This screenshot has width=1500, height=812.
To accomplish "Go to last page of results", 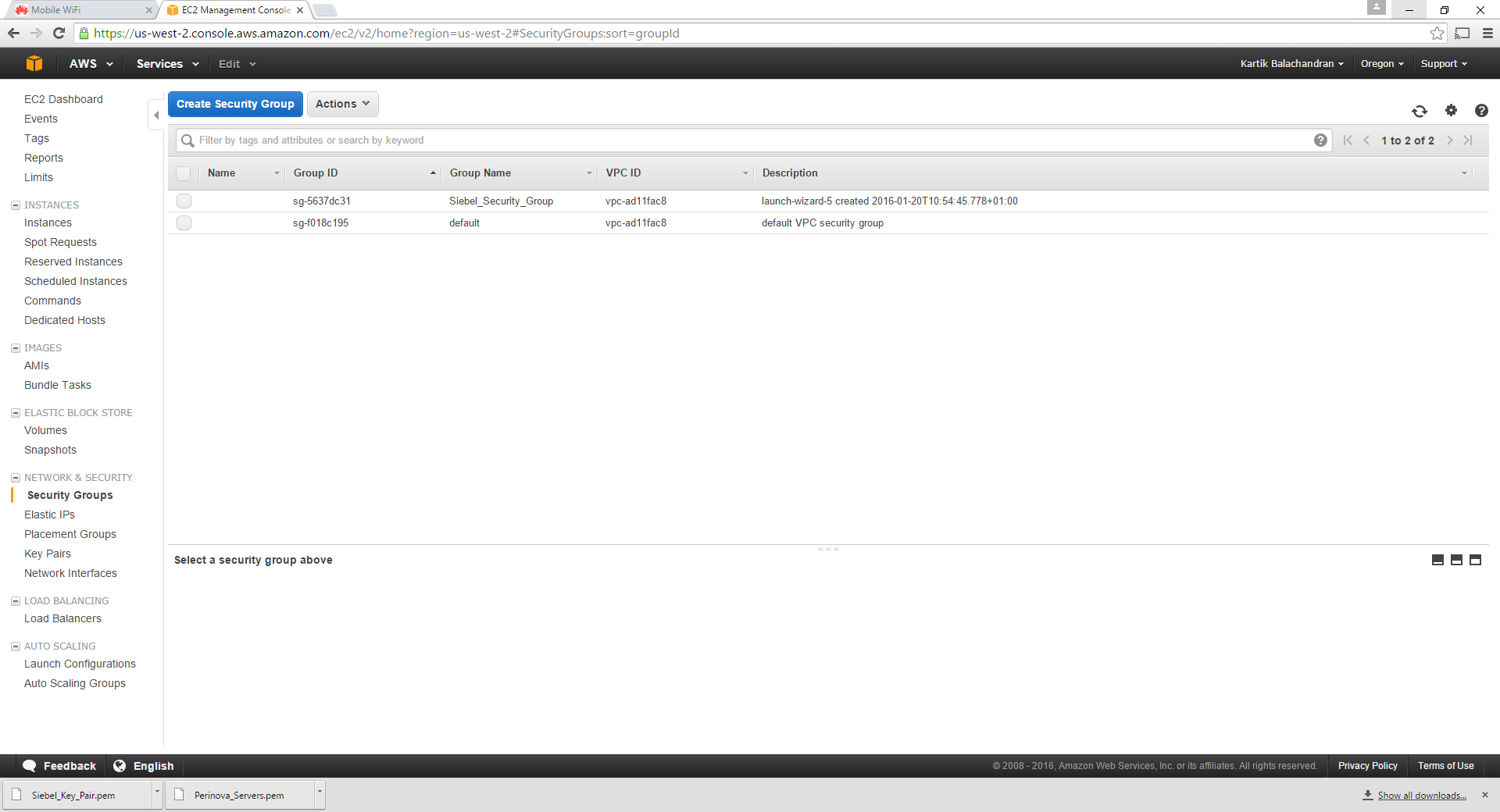I will coord(1469,141).
